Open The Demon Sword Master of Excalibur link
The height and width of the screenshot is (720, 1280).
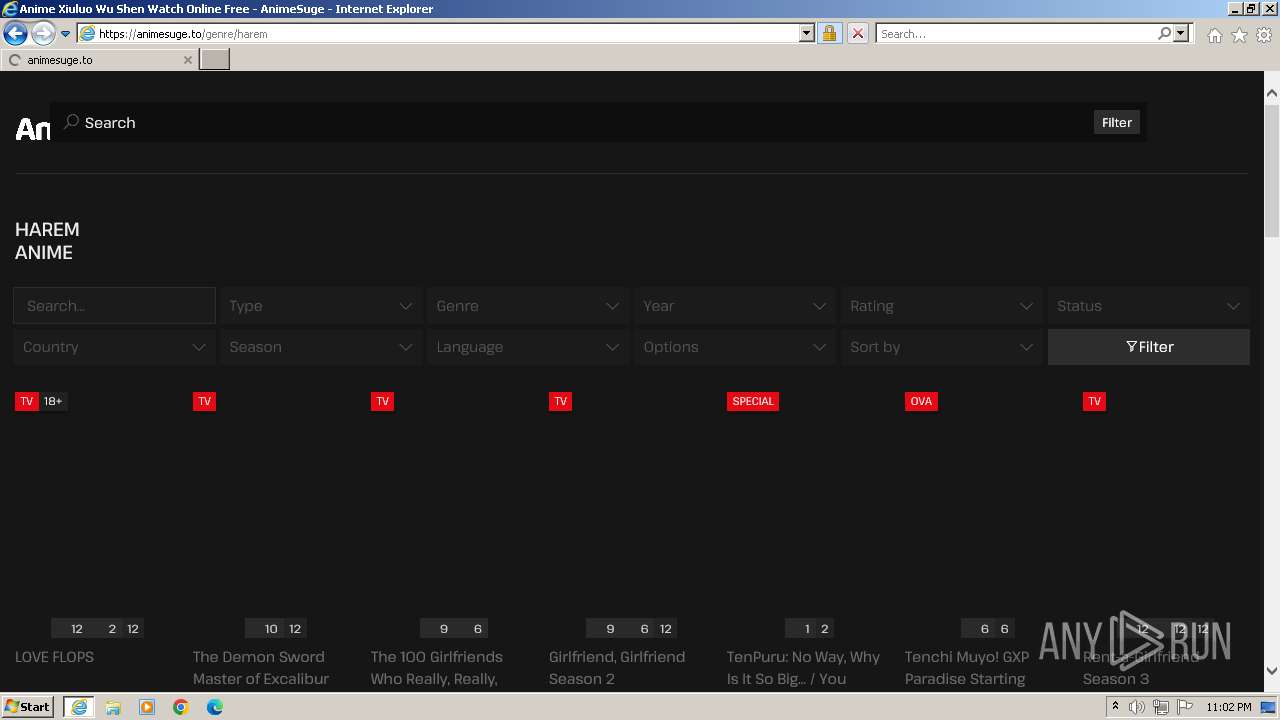coord(261,668)
